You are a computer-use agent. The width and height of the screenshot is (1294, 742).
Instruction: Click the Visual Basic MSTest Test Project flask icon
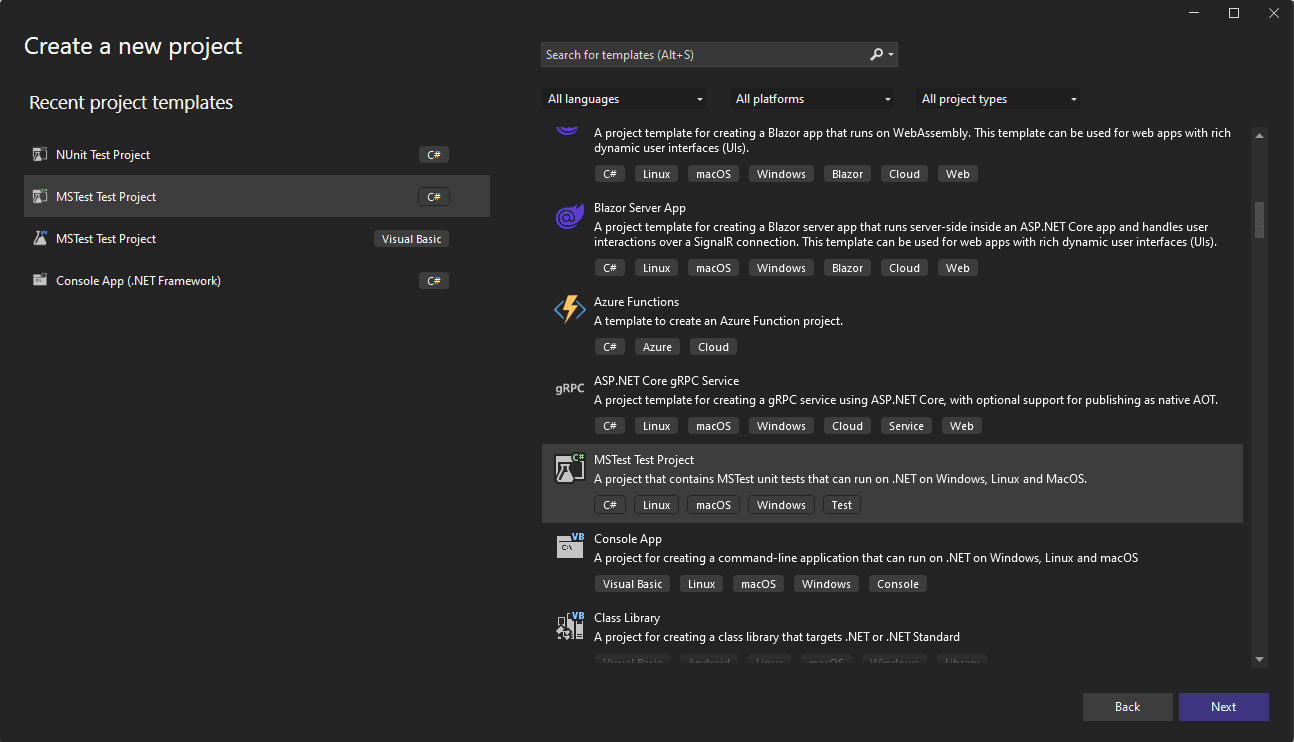(40, 239)
